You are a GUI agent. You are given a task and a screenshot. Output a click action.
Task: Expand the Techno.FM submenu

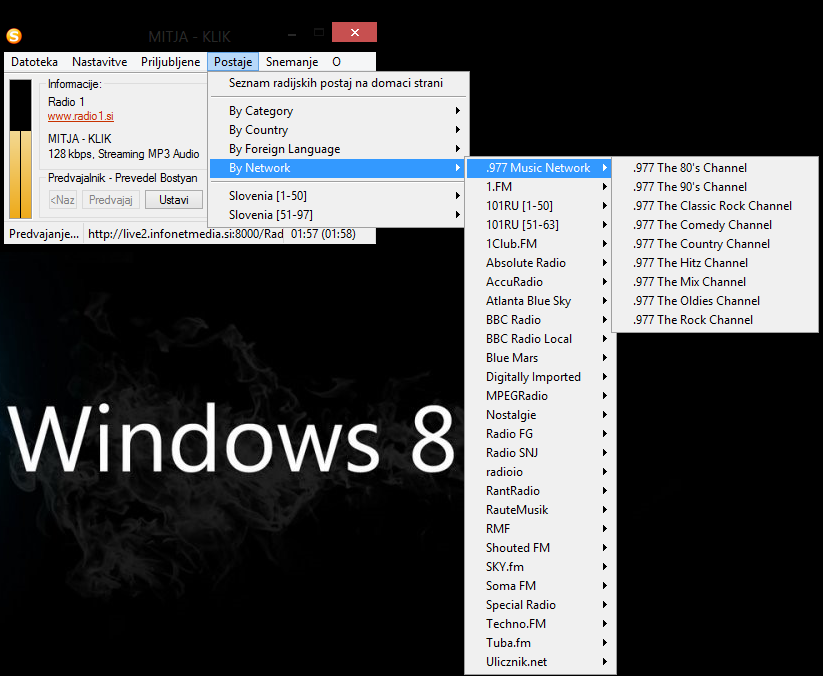click(x=540, y=624)
